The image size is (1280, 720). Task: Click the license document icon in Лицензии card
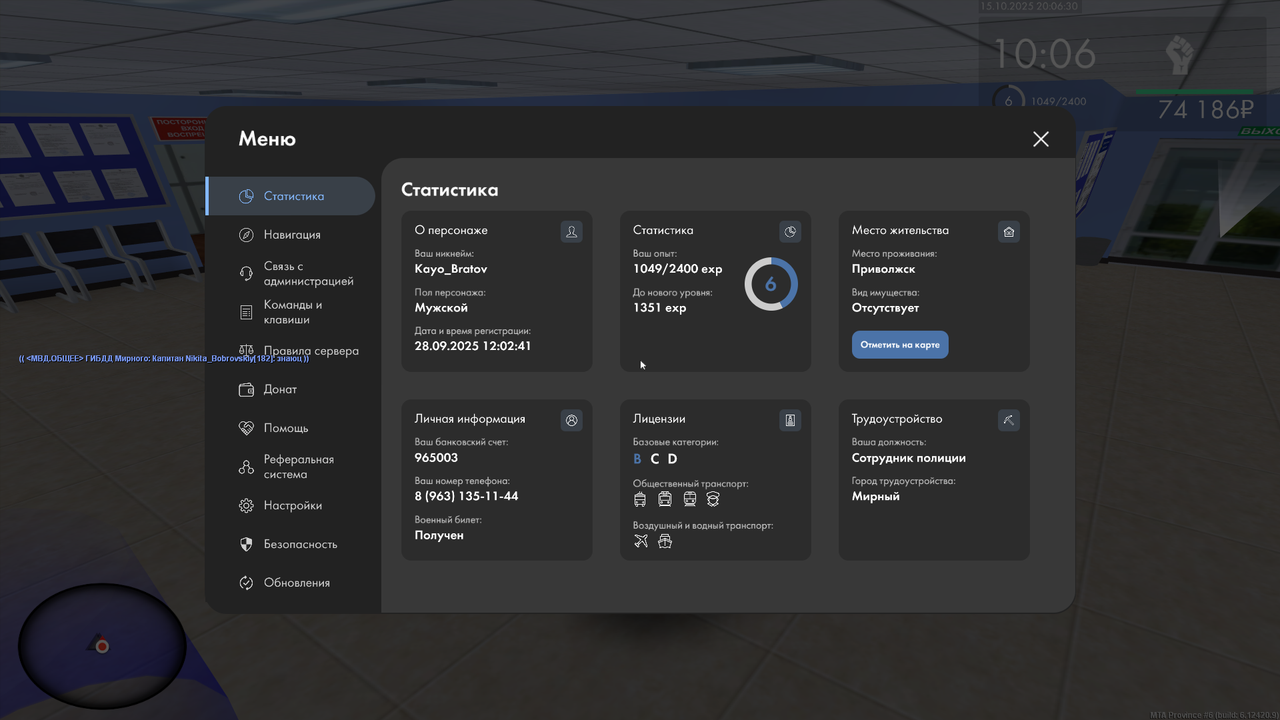coord(790,420)
